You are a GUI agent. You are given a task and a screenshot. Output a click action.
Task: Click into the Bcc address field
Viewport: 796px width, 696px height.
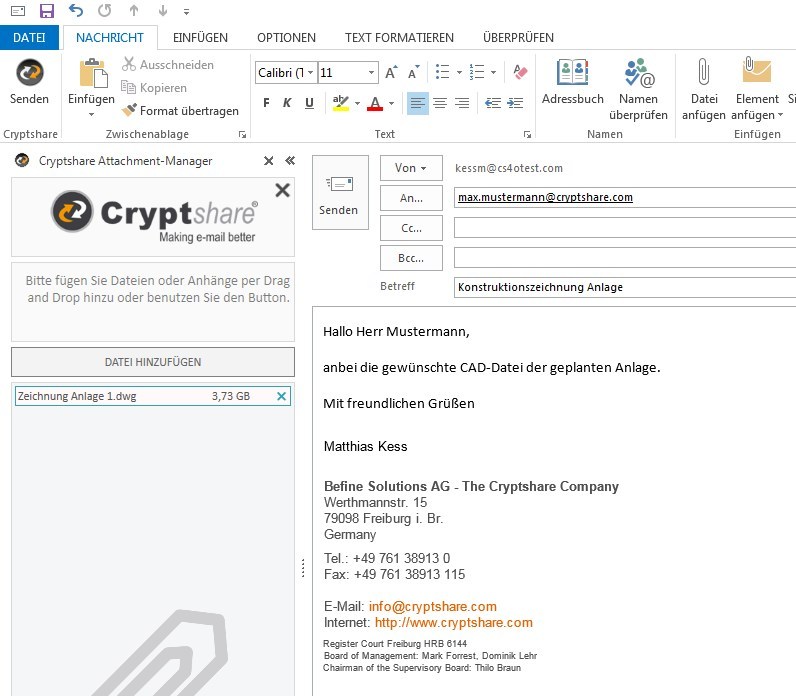[x=625, y=258]
